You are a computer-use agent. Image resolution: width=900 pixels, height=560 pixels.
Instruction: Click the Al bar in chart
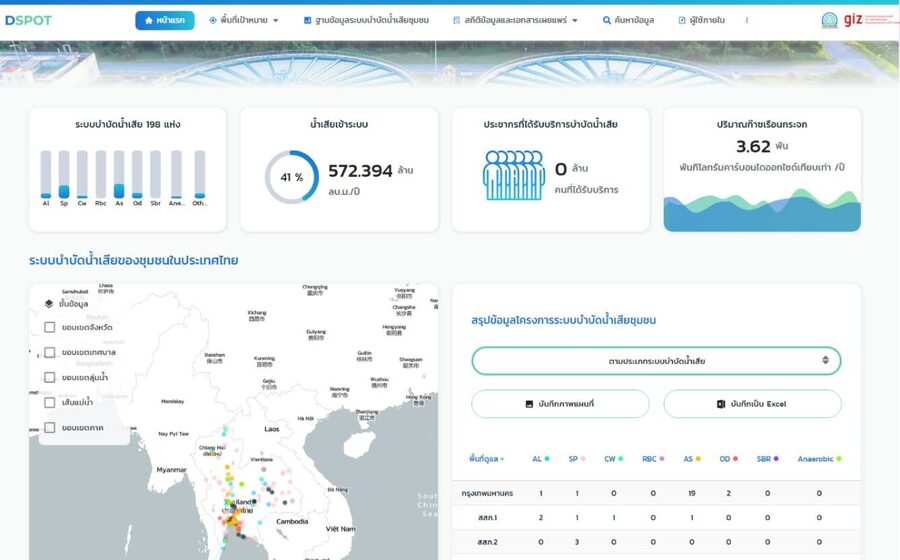click(46, 174)
